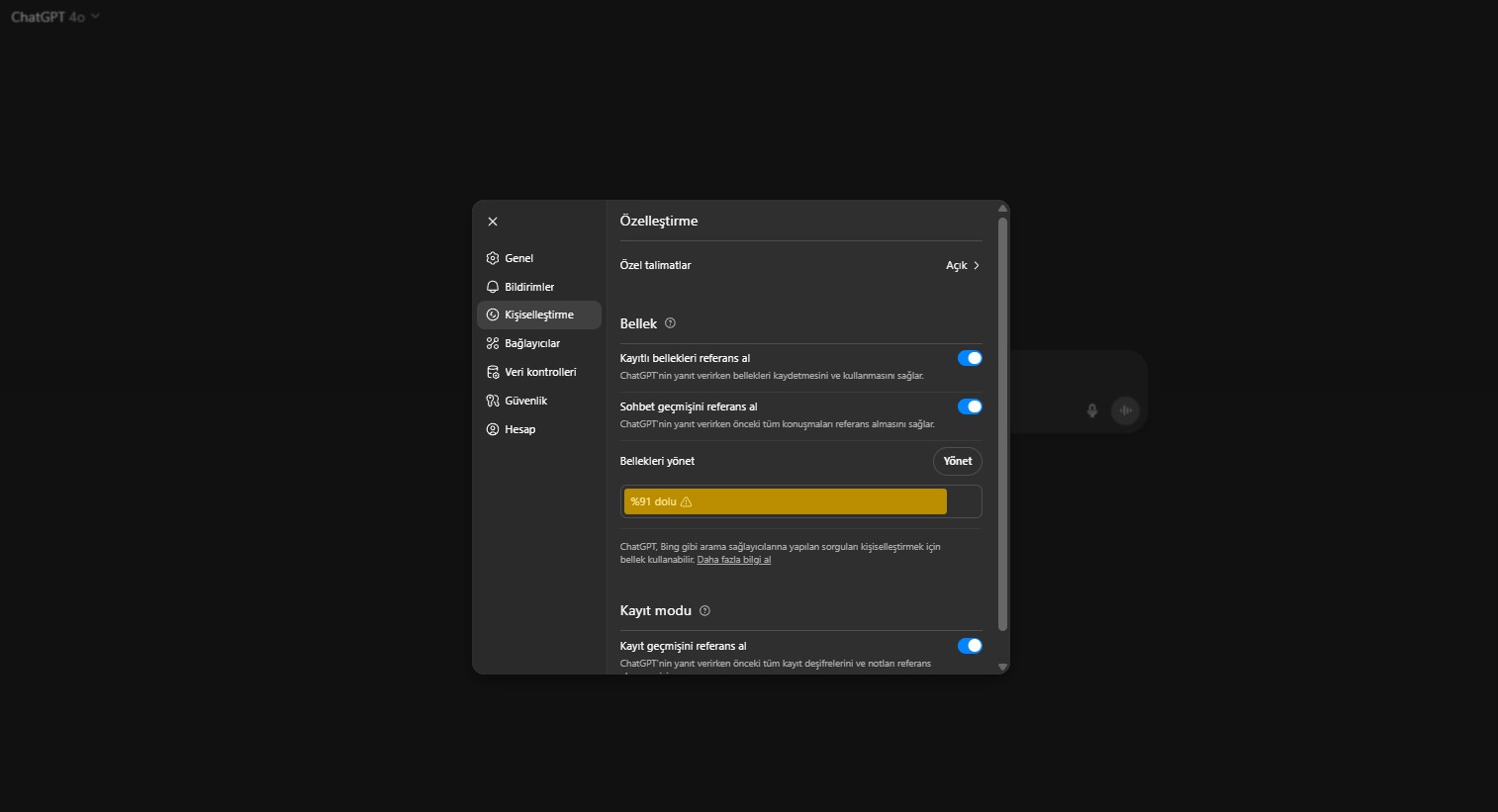Toggle Kayıtlı bellekleri referans al switch

click(970, 358)
